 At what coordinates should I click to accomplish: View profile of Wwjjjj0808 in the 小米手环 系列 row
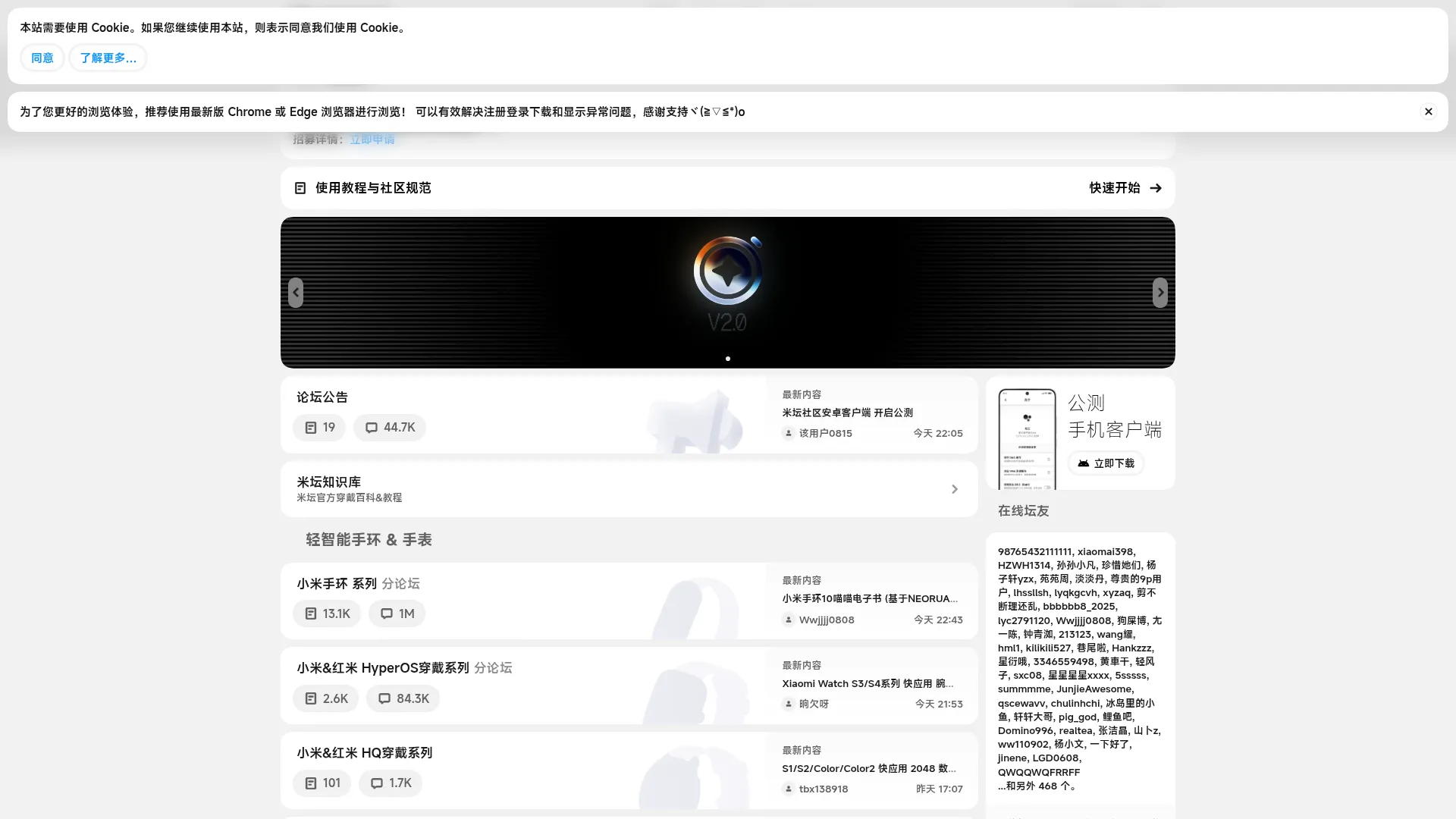(827, 620)
